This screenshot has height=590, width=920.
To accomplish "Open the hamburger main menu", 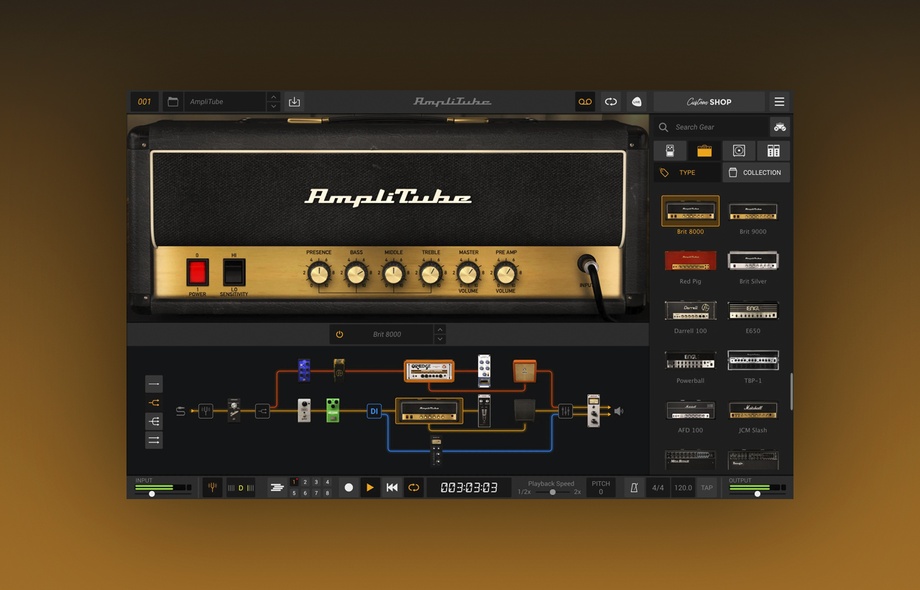I will point(779,101).
